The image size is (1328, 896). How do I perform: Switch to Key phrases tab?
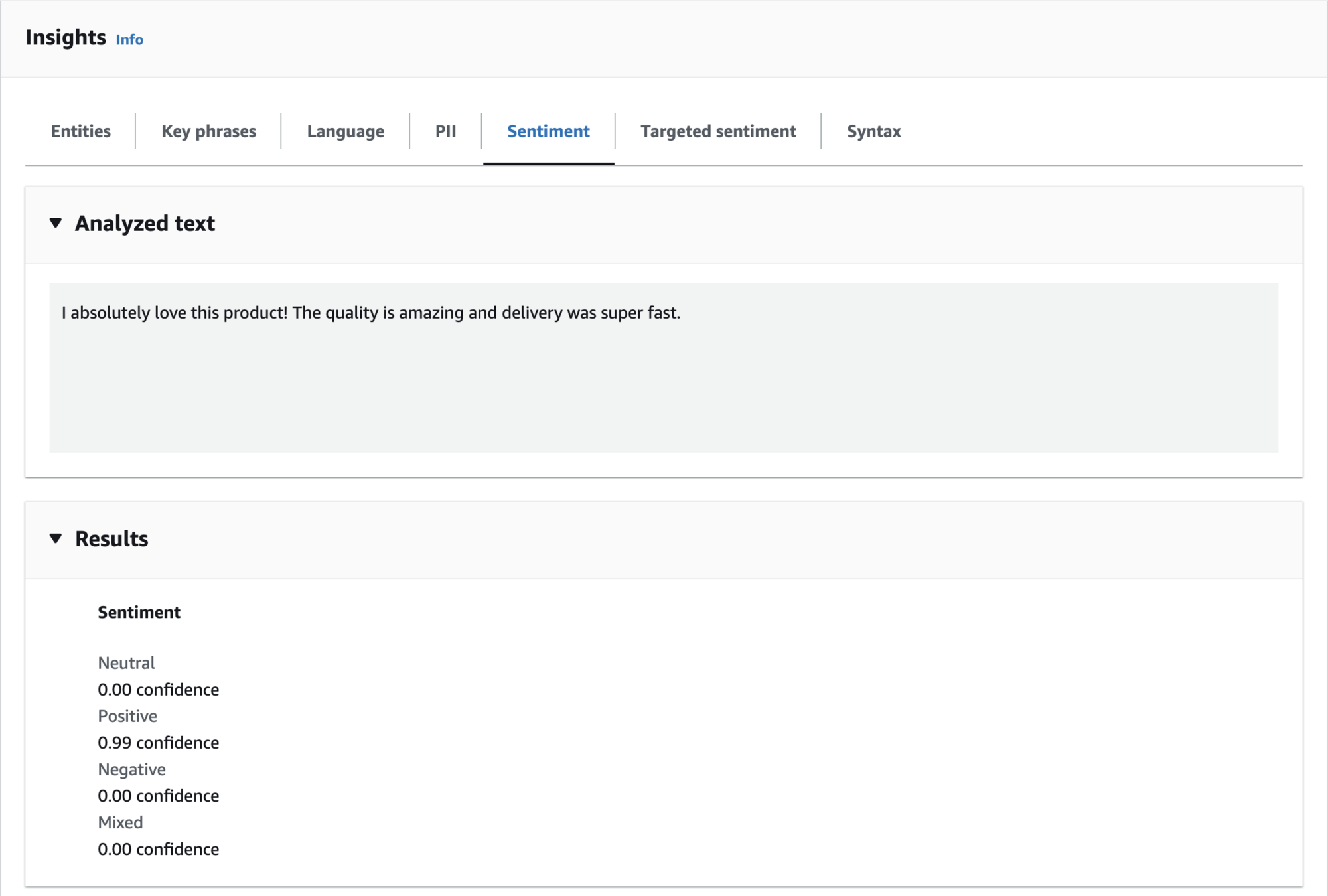208,131
